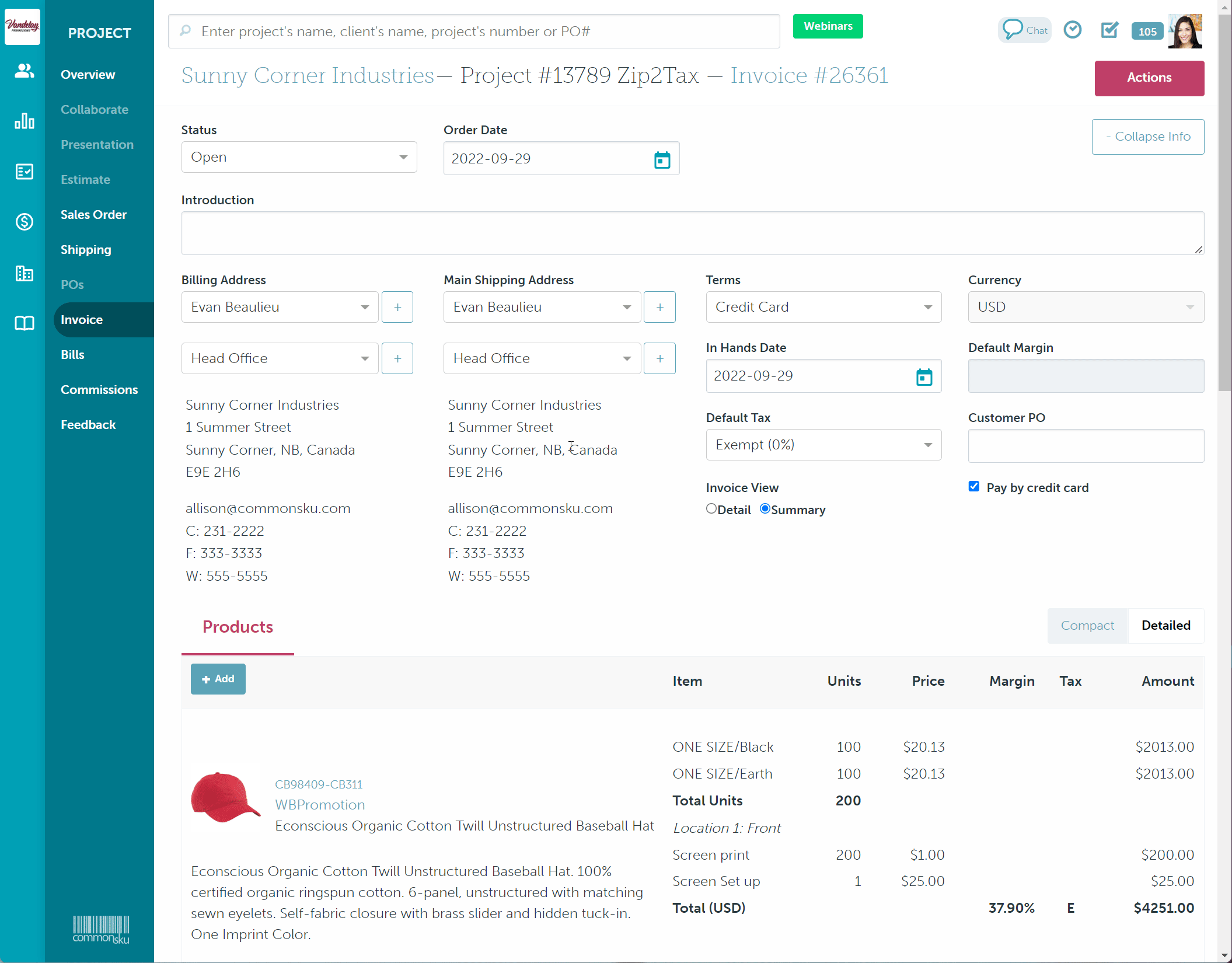
Task: Switch to the Compact products view tab
Action: tap(1087, 626)
